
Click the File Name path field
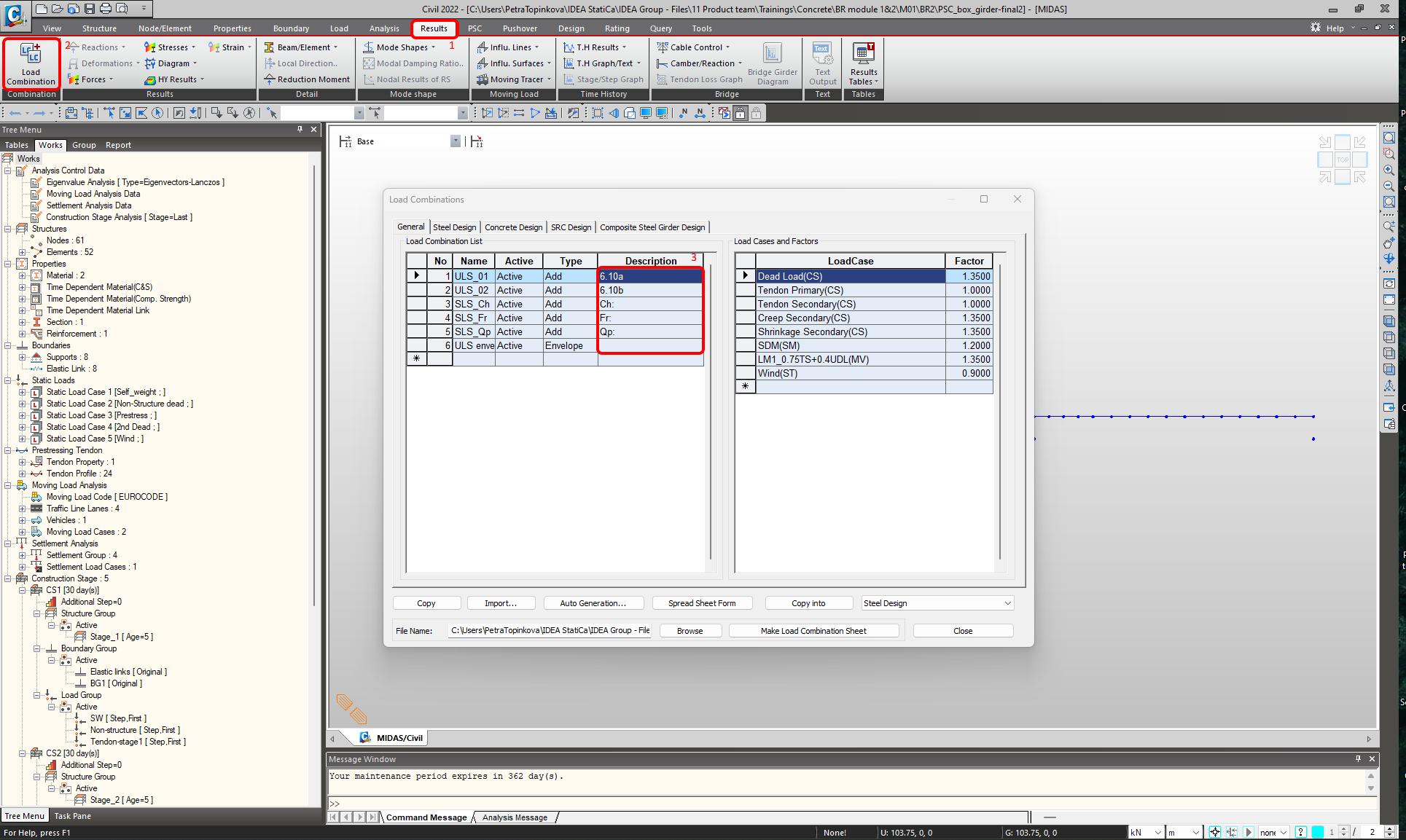click(x=550, y=631)
